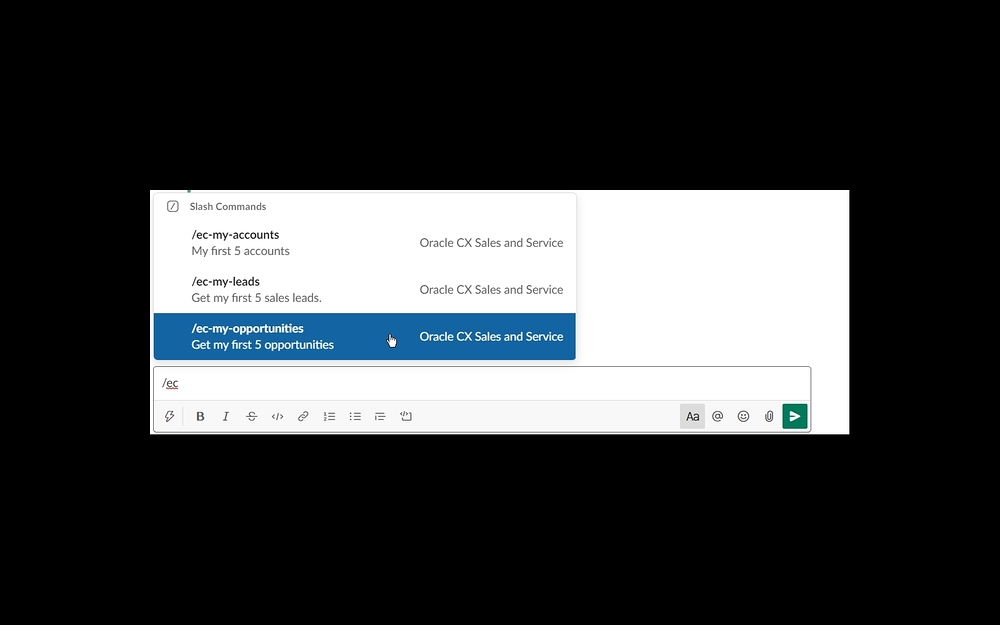Click 'Get my first 5 opportunities' description

263,345
